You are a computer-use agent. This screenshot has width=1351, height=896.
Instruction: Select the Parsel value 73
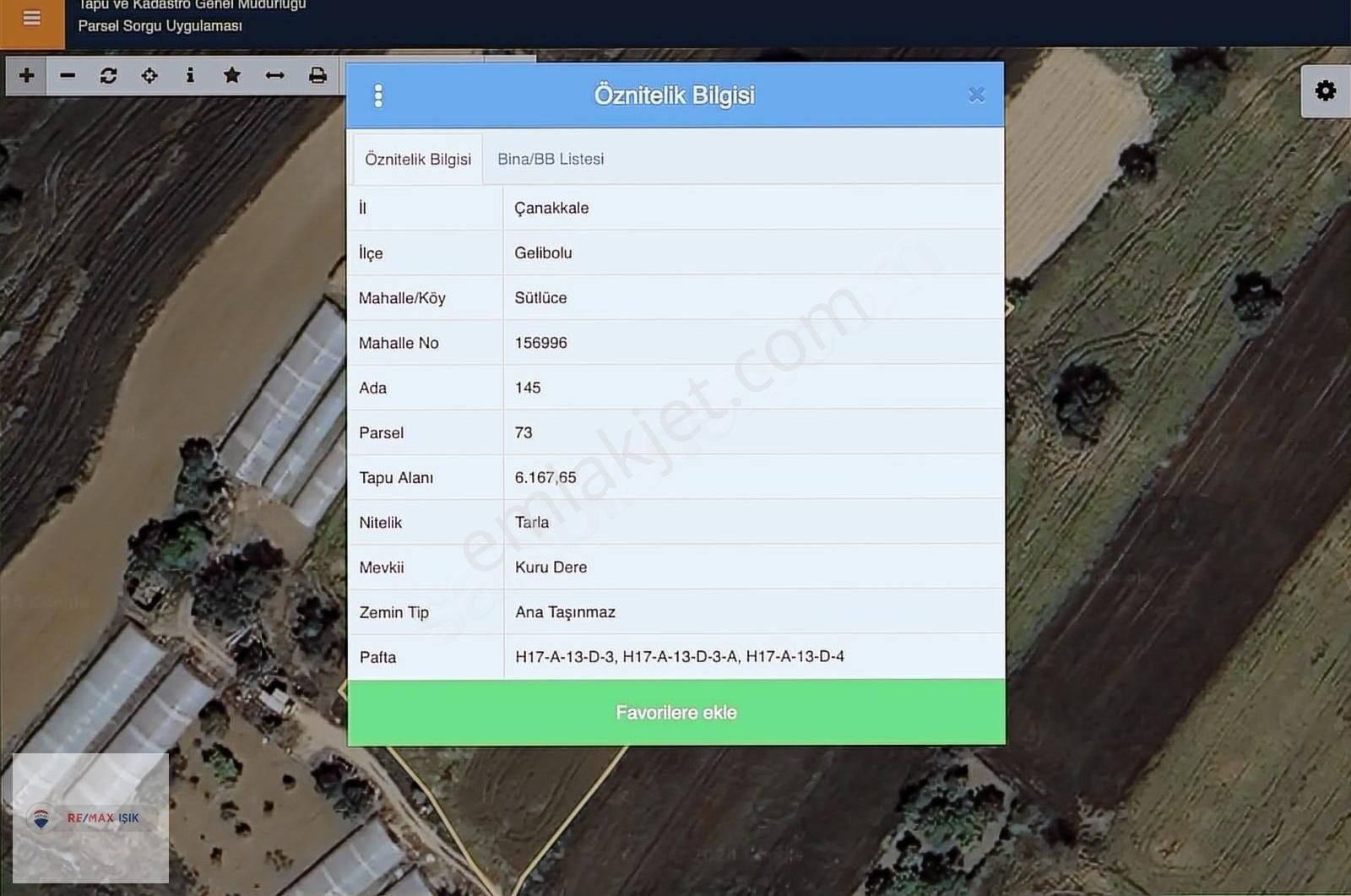(524, 432)
